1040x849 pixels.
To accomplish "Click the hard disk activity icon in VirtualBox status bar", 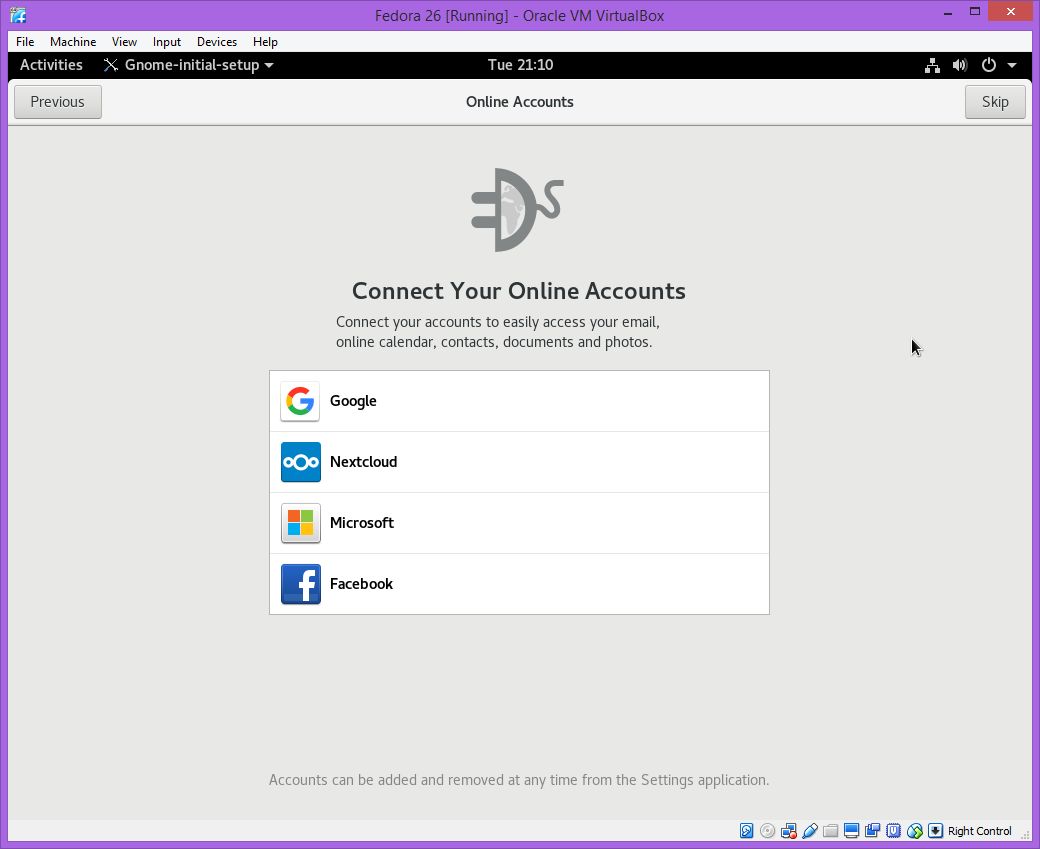I will click(746, 830).
